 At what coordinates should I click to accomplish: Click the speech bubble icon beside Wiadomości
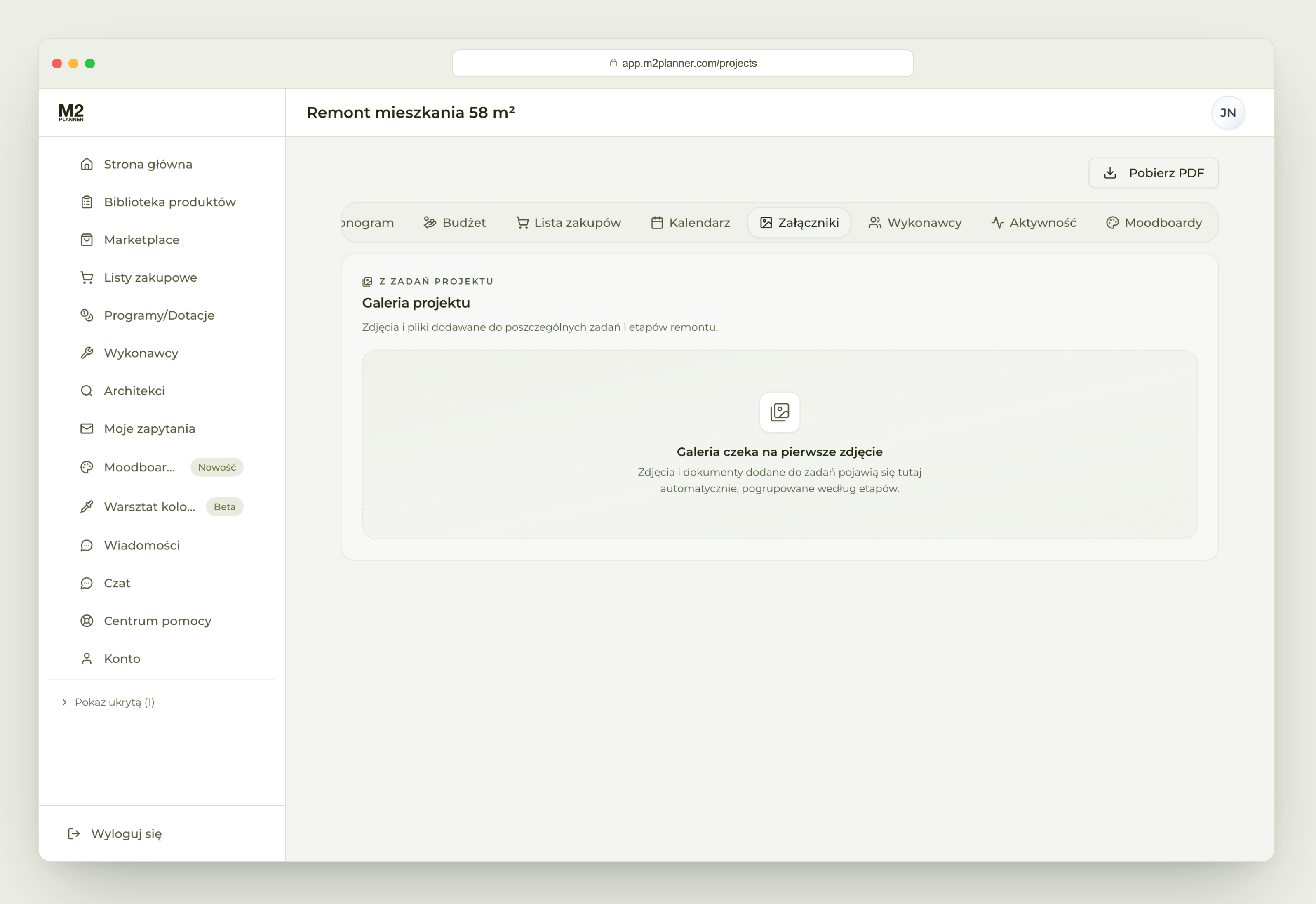click(87, 546)
